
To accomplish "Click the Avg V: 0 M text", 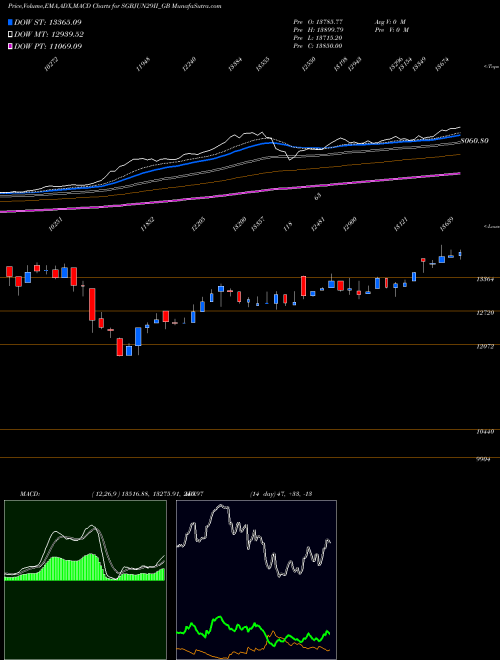I will point(390,22).
